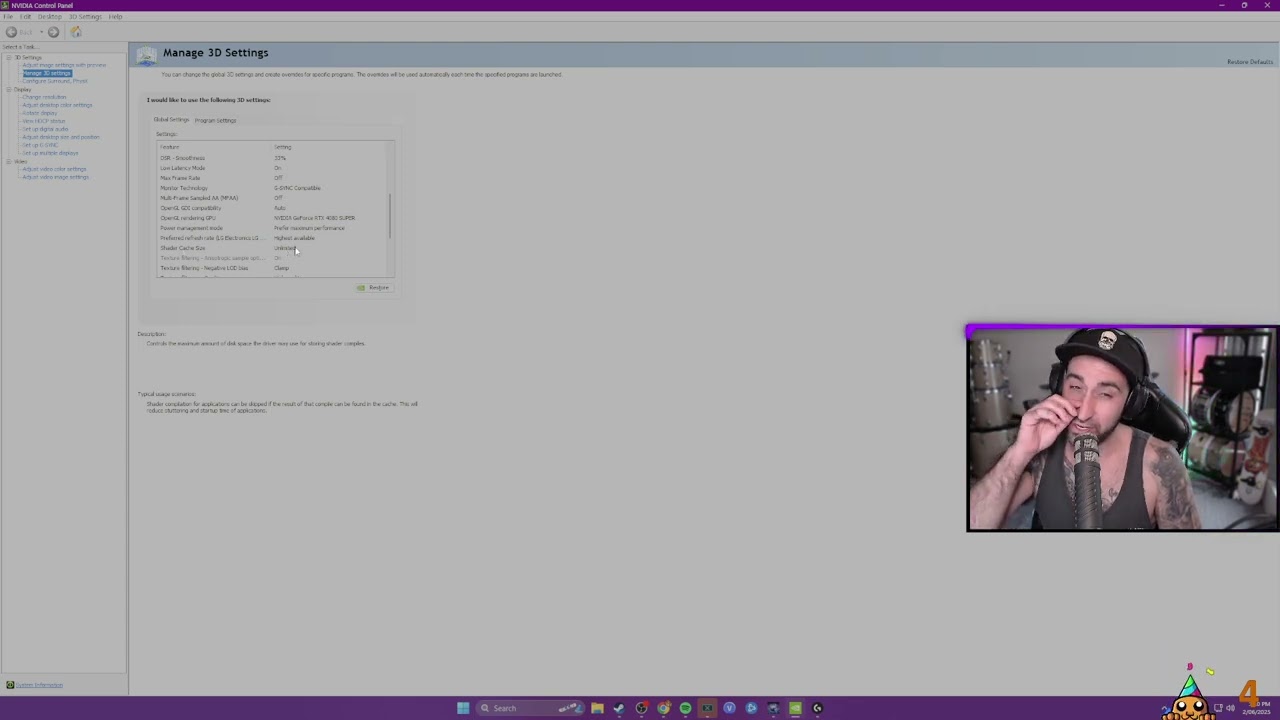Viewport: 1280px width, 720px height.
Task: Open the Back history dropdown arrow
Action: [x=41, y=32]
